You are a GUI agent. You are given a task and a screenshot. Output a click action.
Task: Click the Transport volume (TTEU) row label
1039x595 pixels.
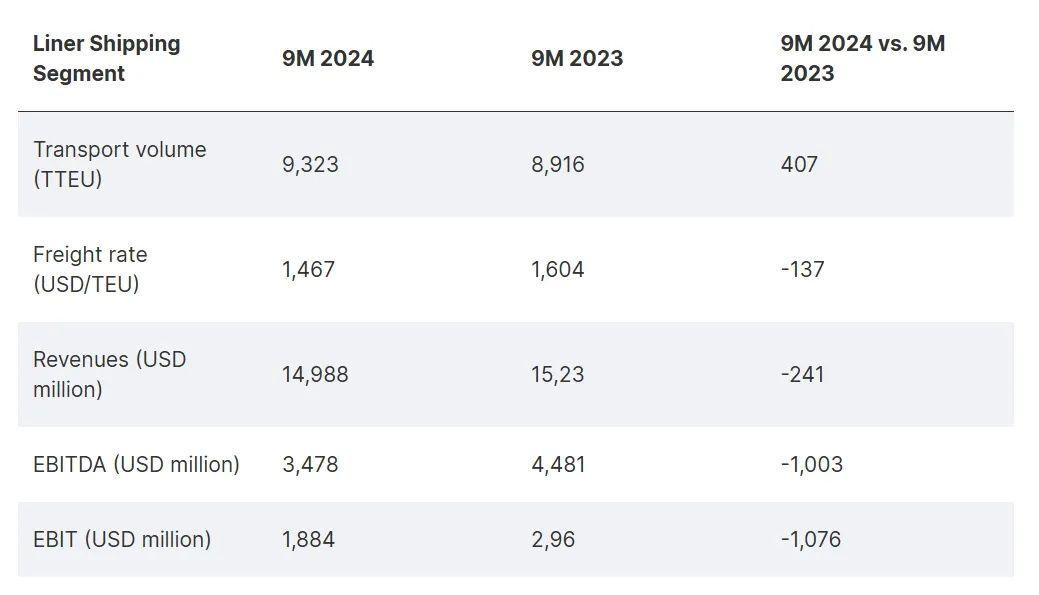(120, 164)
